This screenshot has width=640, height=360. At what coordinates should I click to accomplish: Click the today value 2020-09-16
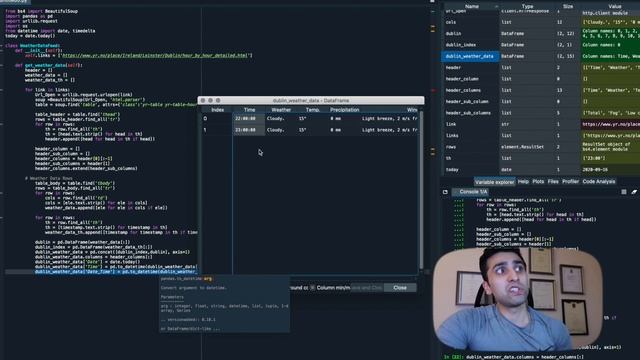pos(595,169)
